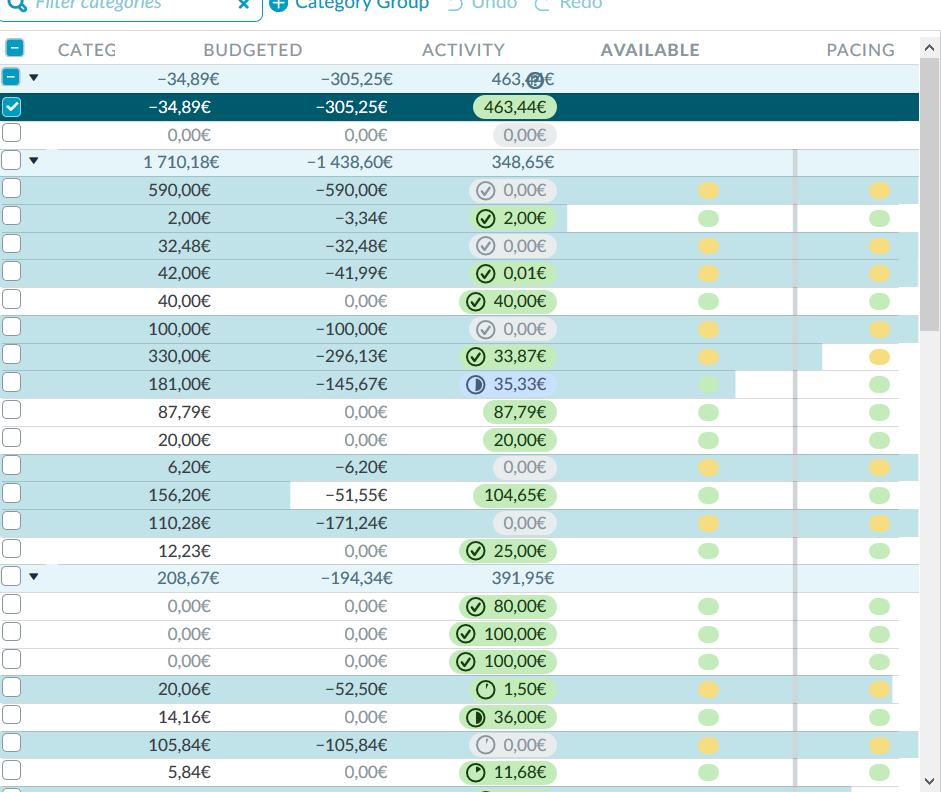Click the checkmark goal icon beside 80,00€

coord(475,607)
